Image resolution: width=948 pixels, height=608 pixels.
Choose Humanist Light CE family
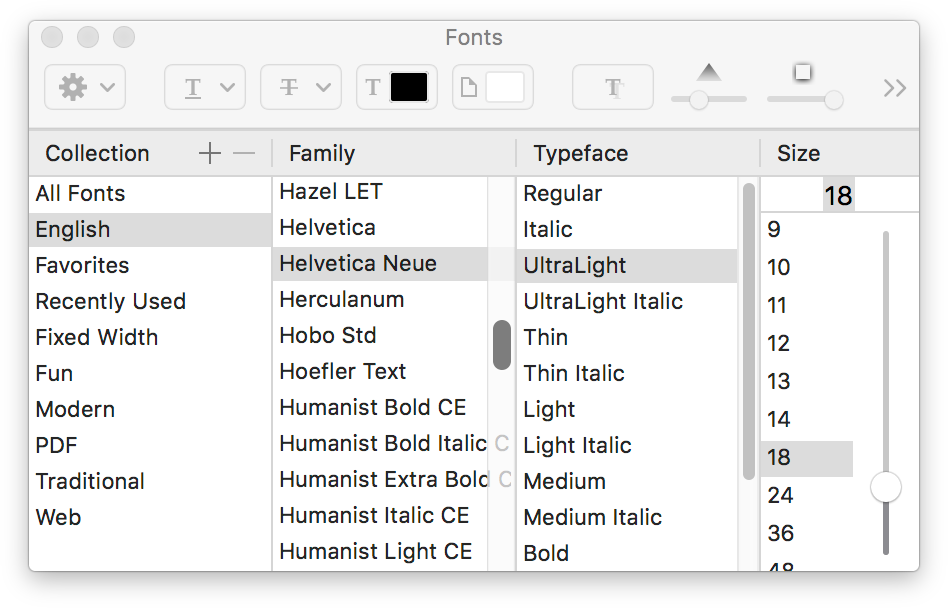[x=380, y=552]
